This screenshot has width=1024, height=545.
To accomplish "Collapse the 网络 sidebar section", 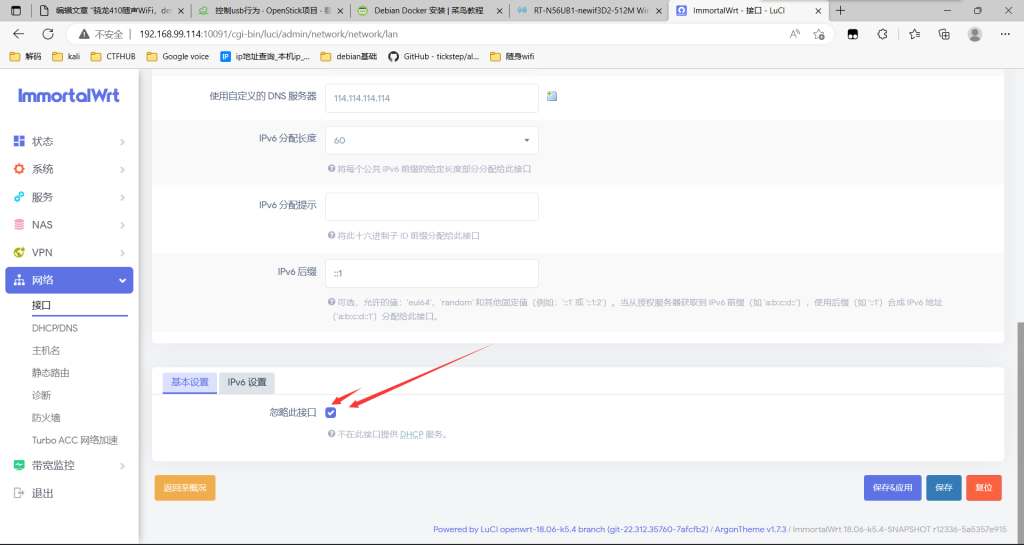I will (68, 281).
